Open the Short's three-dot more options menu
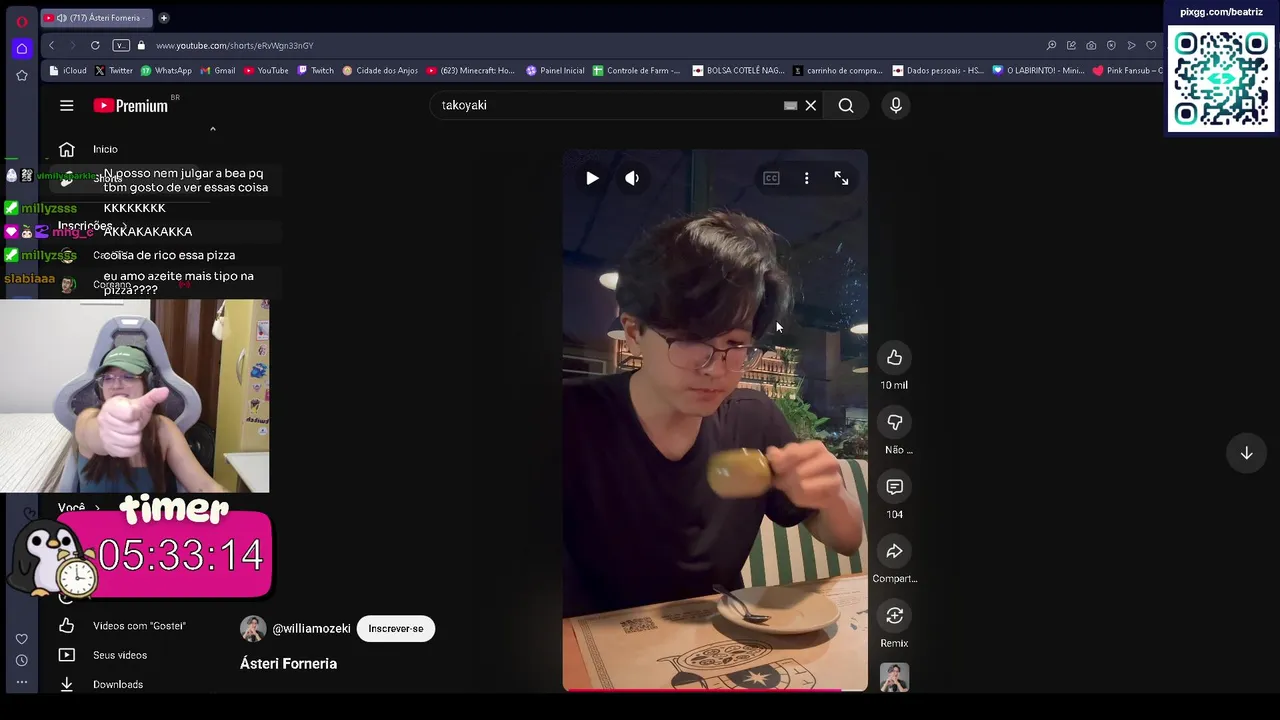Screen dimensions: 1280x720 [807, 178]
